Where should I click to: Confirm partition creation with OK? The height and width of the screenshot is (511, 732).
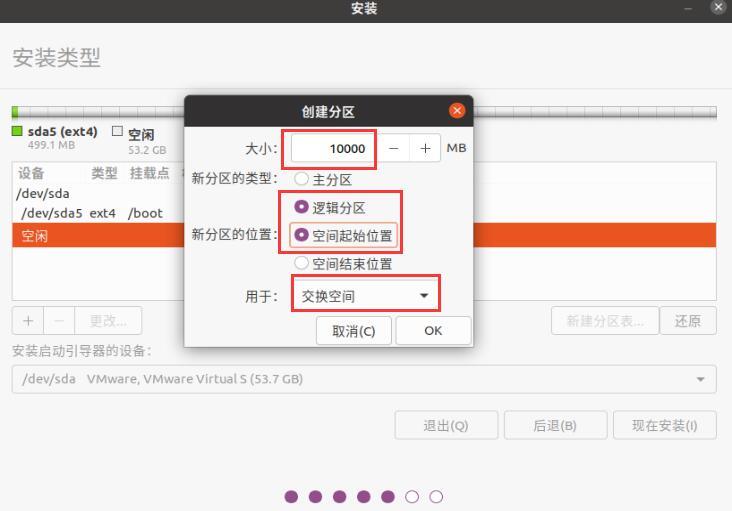pos(433,331)
